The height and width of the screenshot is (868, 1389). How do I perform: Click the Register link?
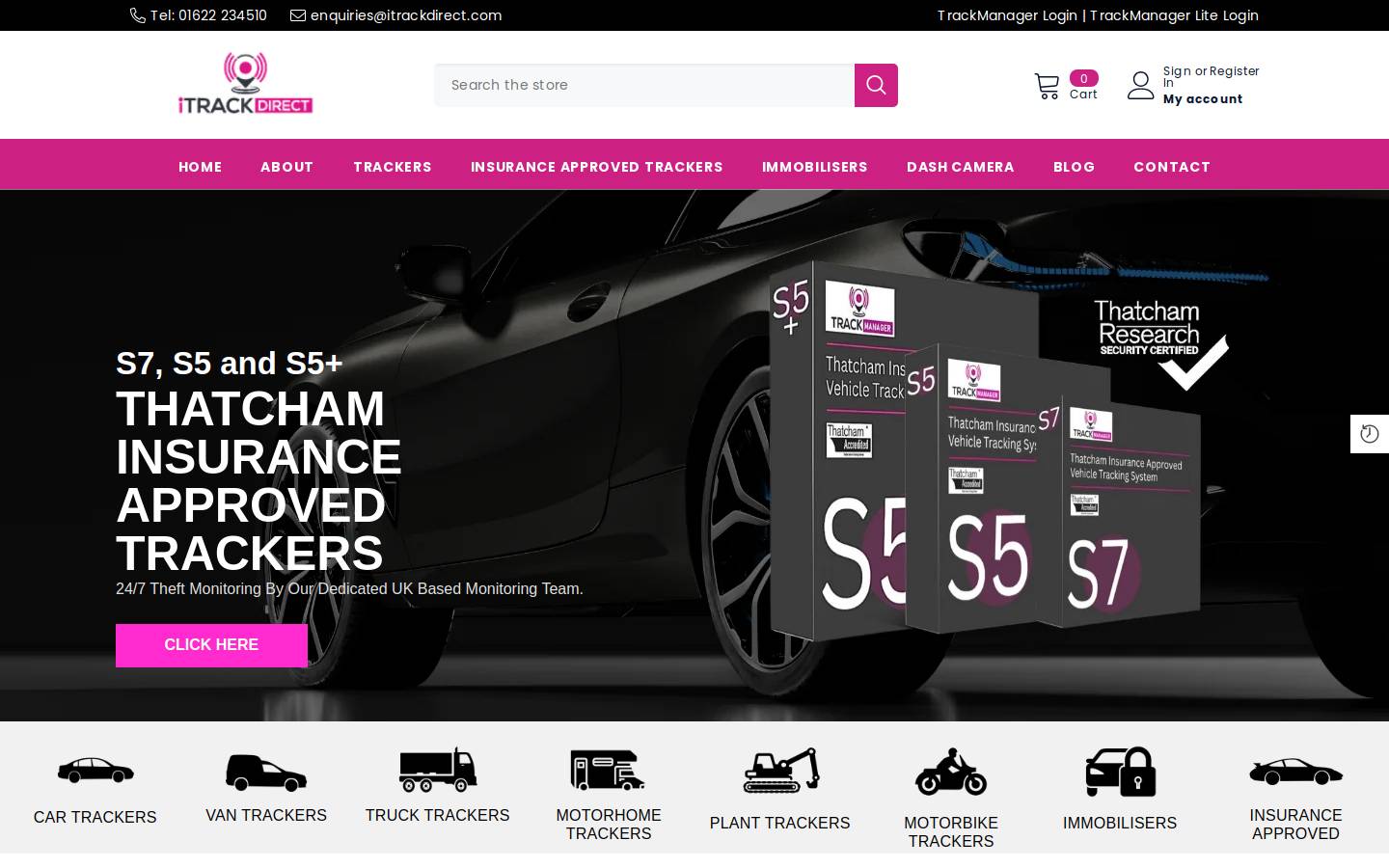1235,71
